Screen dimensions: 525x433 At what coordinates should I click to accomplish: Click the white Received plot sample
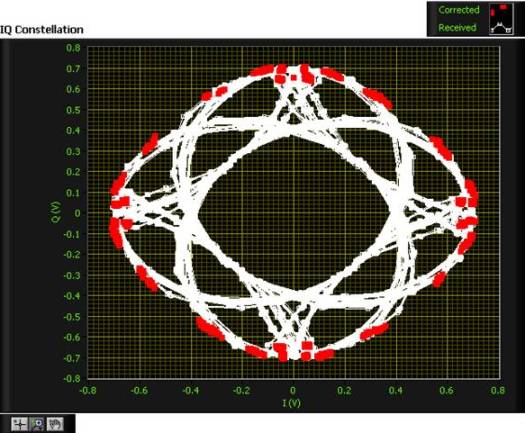(x=501, y=27)
